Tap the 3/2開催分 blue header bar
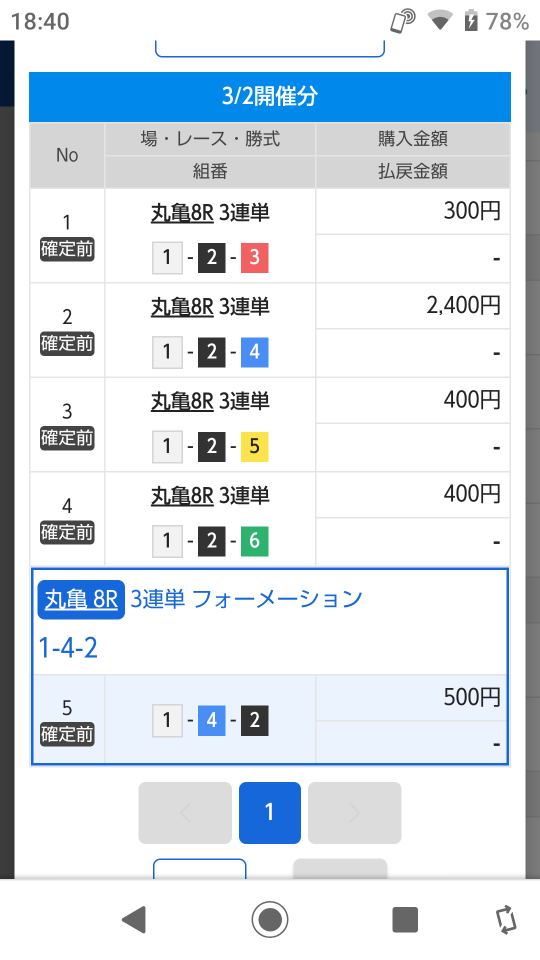Screen dimensions: 540x960 [269, 97]
